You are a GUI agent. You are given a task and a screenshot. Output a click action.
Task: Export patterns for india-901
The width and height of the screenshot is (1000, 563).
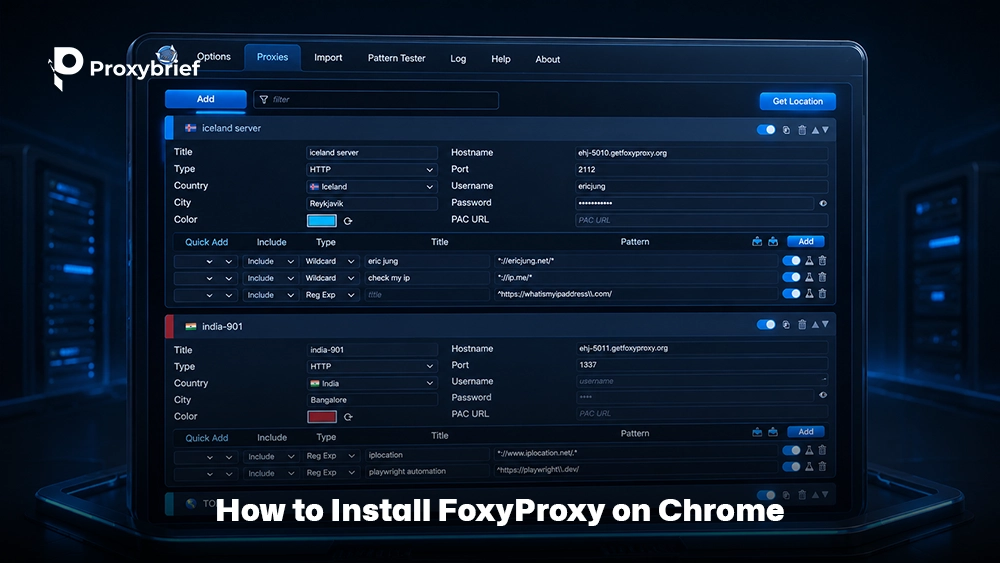click(773, 432)
